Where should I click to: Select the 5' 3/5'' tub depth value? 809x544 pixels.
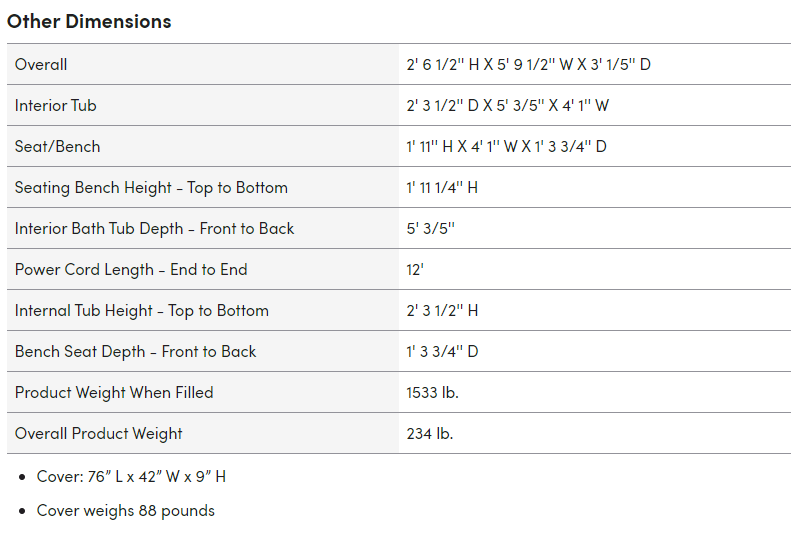[x=431, y=229]
